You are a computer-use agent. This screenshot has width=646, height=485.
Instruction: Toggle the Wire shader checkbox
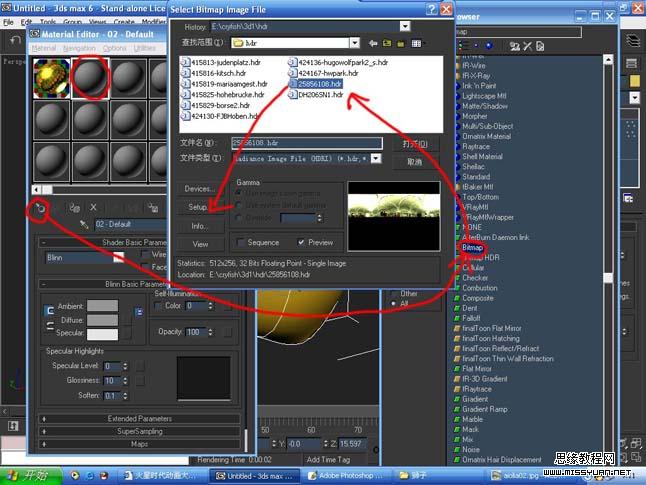coord(145,254)
